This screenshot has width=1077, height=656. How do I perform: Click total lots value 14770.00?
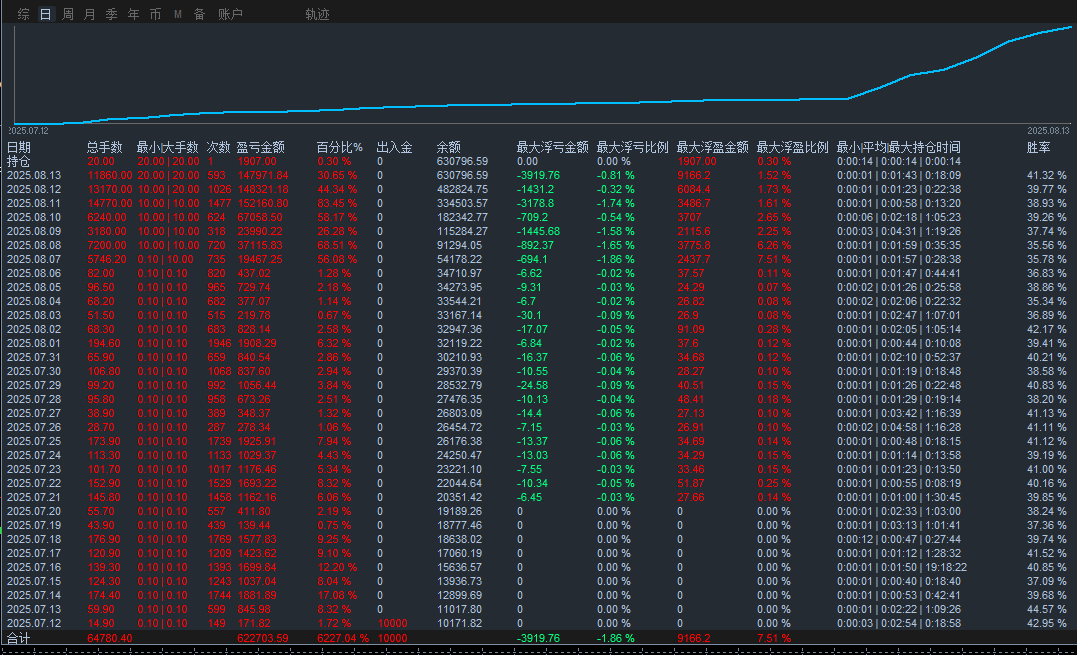(x=110, y=203)
